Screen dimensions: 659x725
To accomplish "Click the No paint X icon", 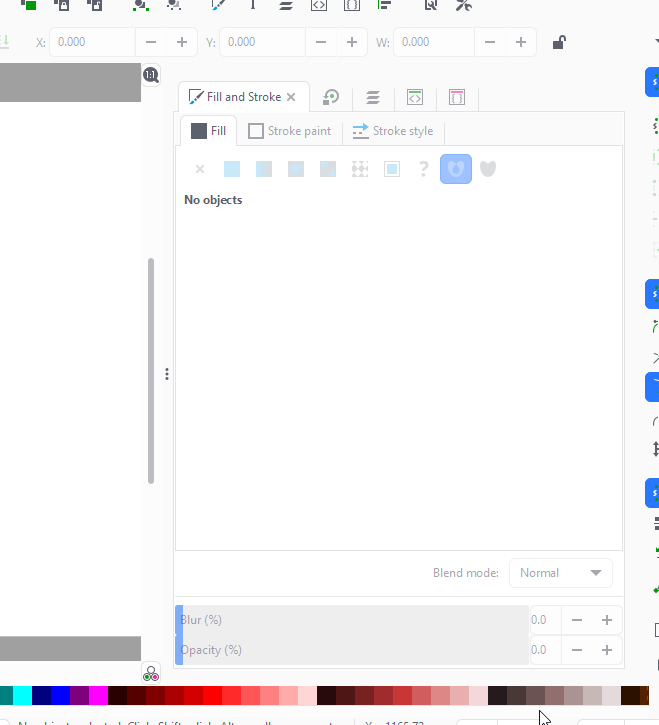I will (200, 169).
